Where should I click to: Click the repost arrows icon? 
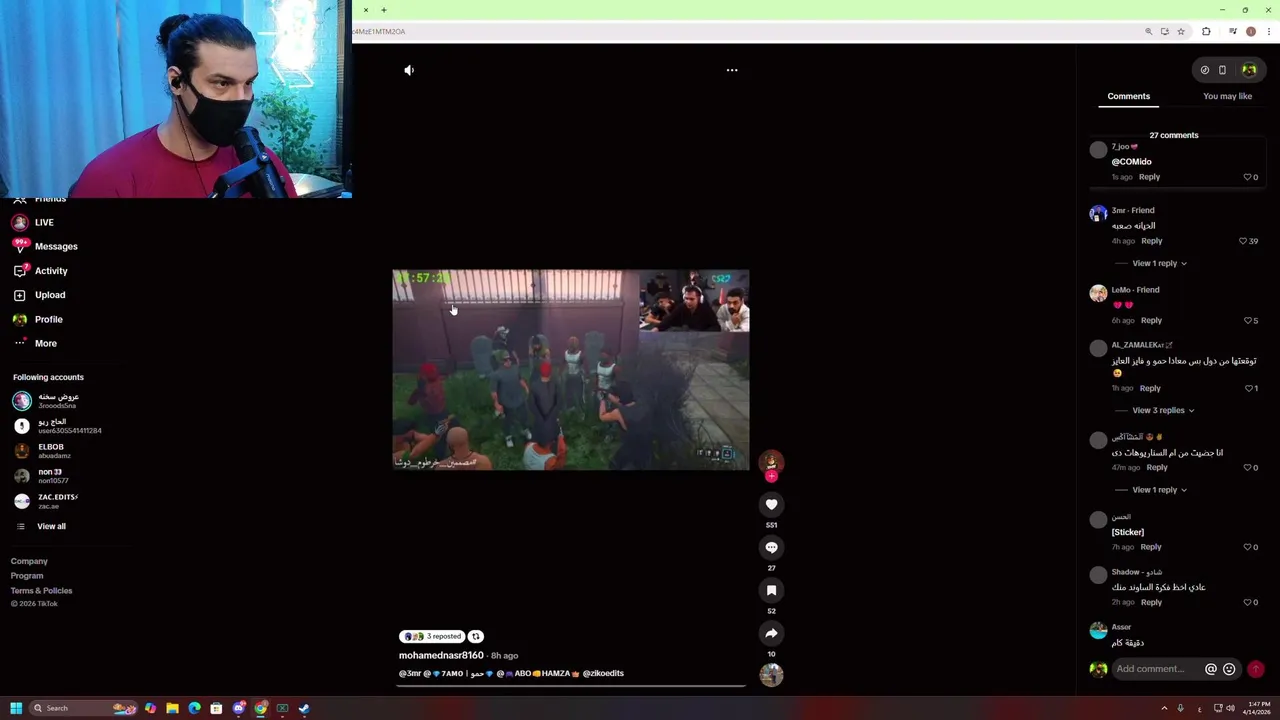476,636
